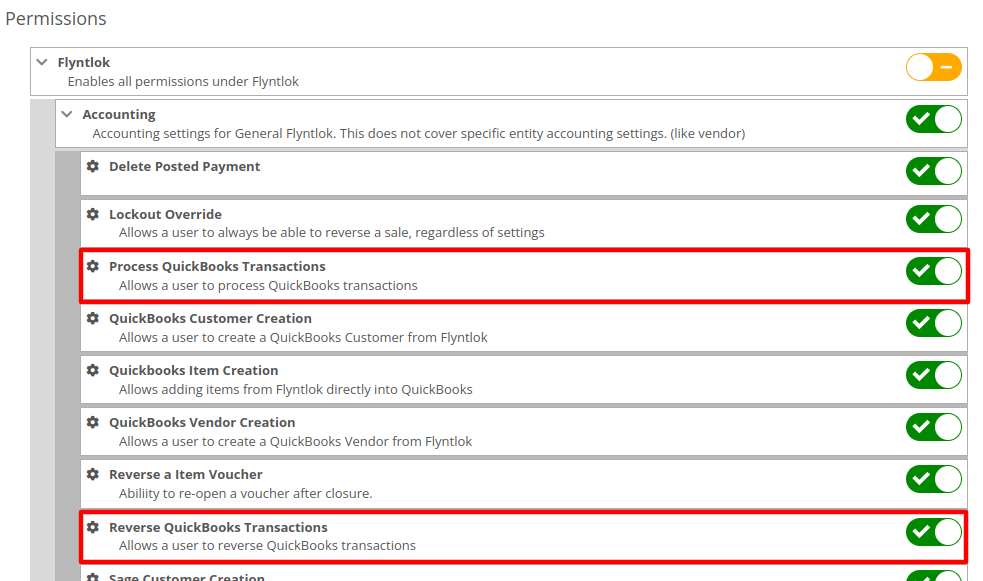Switch off the Lockout Override toggle
Screen dimensions: 983x581
(x=933, y=219)
